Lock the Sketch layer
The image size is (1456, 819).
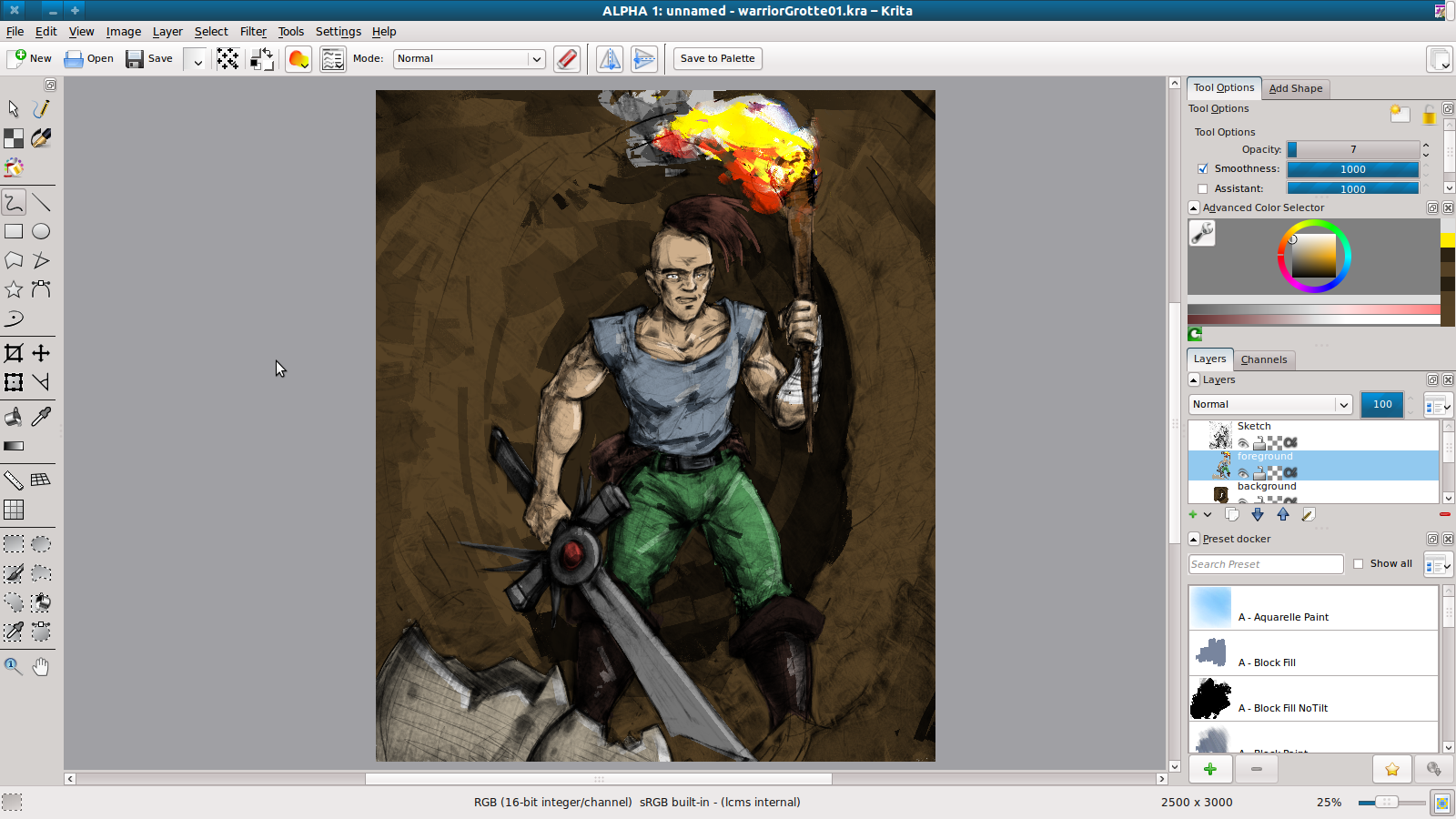[x=1259, y=443]
